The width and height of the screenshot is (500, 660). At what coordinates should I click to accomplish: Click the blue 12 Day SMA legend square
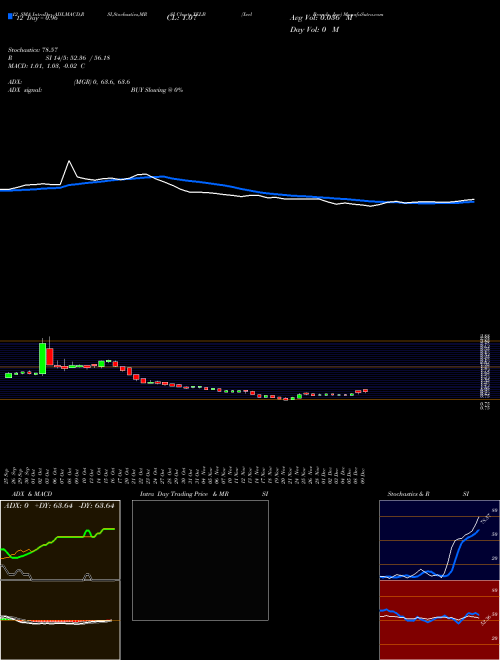[x=10, y=16]
